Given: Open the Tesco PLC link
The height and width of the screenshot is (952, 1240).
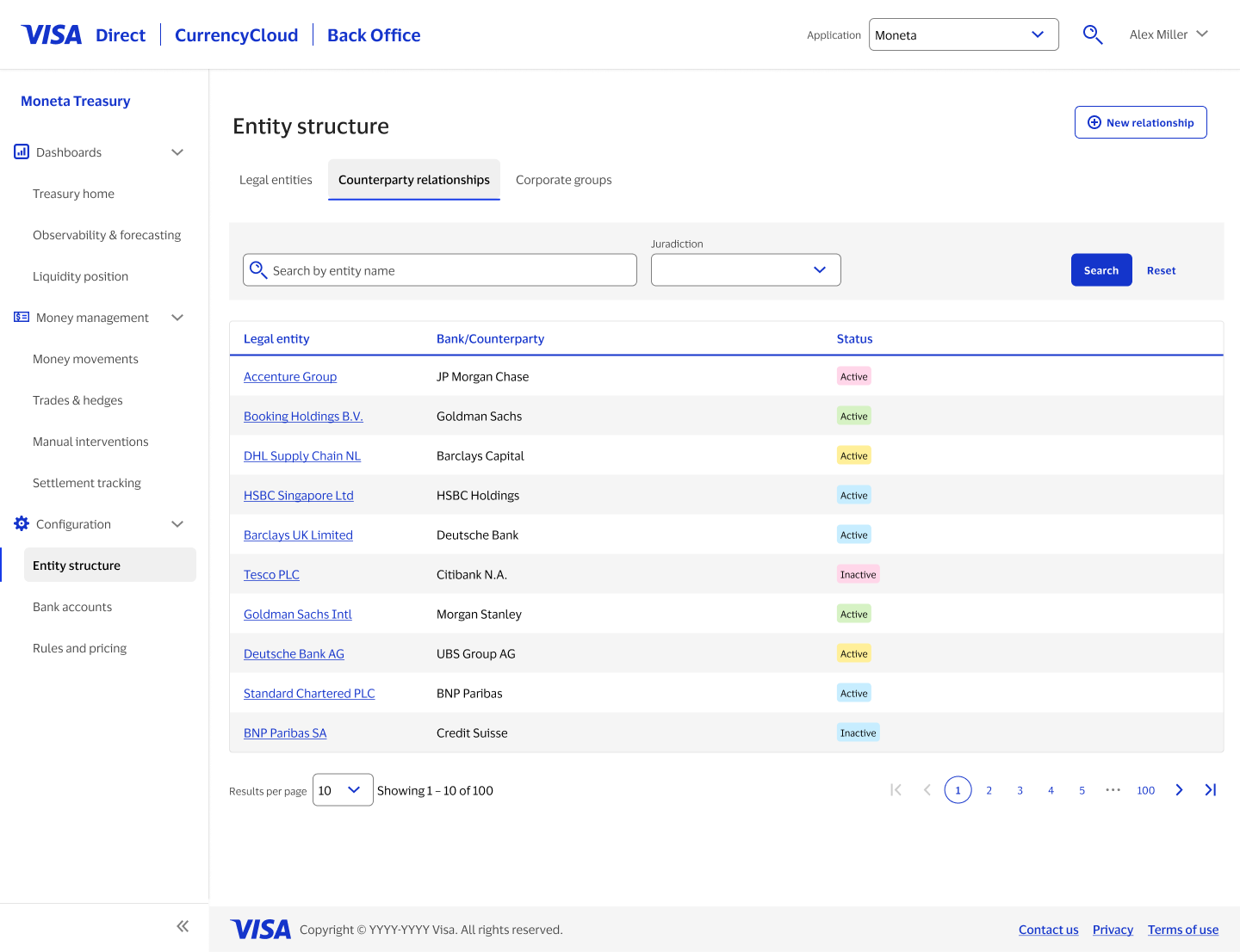Looking at the screenshot, I should 271,574.
